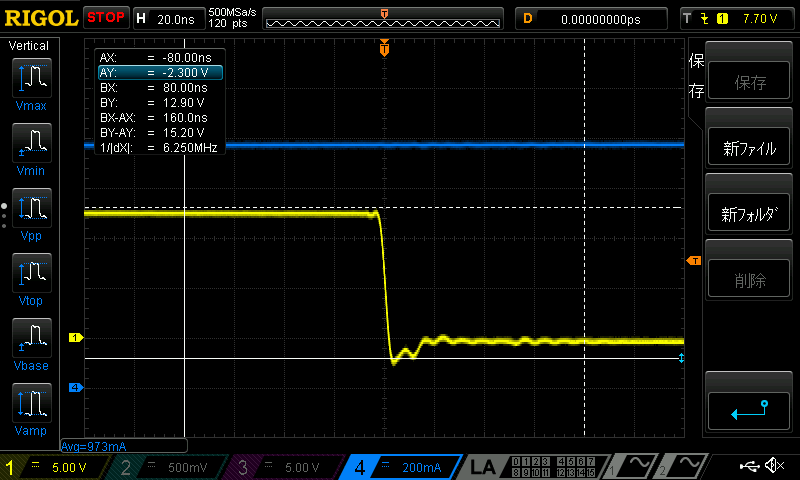This screenshot has height=480, width=800.
Task: Click the 保存 vertical menu title
Action: pos(696,76)
